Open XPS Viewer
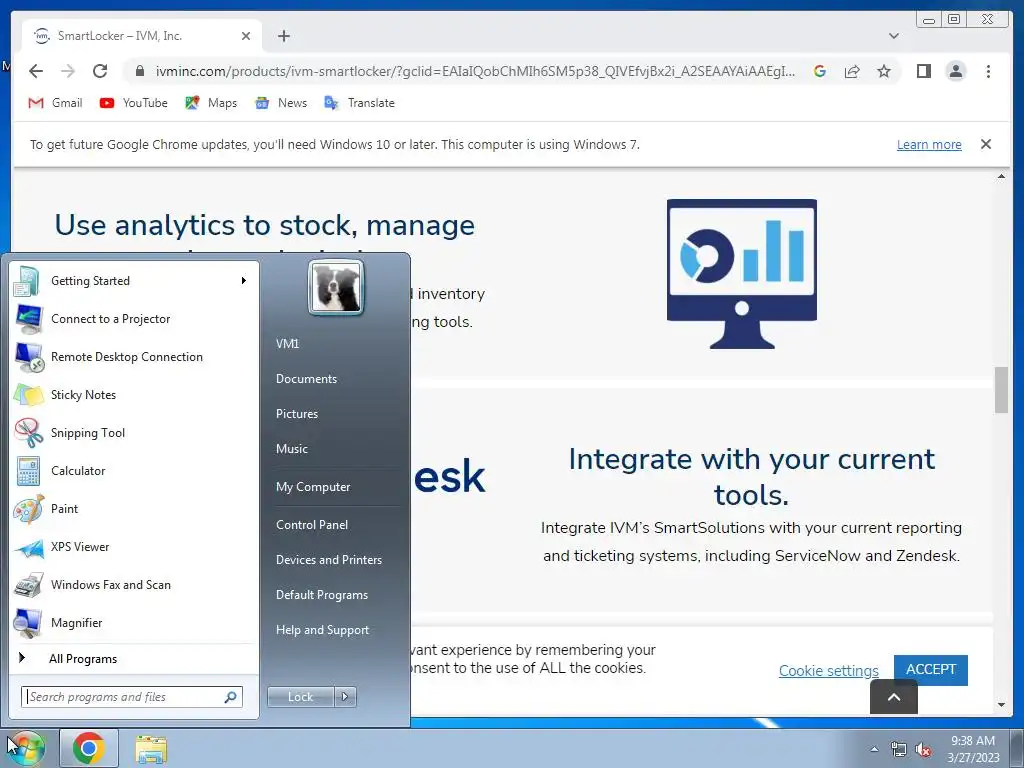Screen dimensions: 1024x768 point(134,547)
